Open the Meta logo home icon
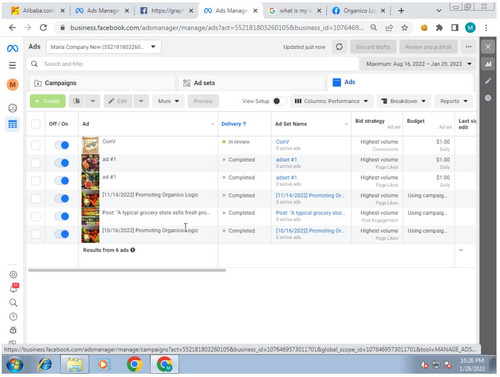500x377 pixels. click(12, 48)
